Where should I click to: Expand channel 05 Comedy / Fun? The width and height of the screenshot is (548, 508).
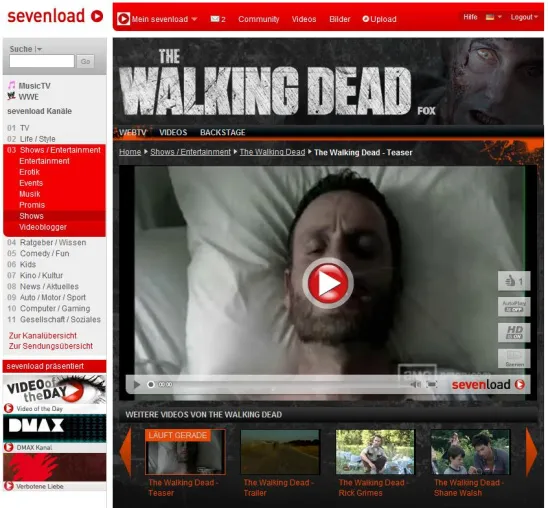pos(38,253)
